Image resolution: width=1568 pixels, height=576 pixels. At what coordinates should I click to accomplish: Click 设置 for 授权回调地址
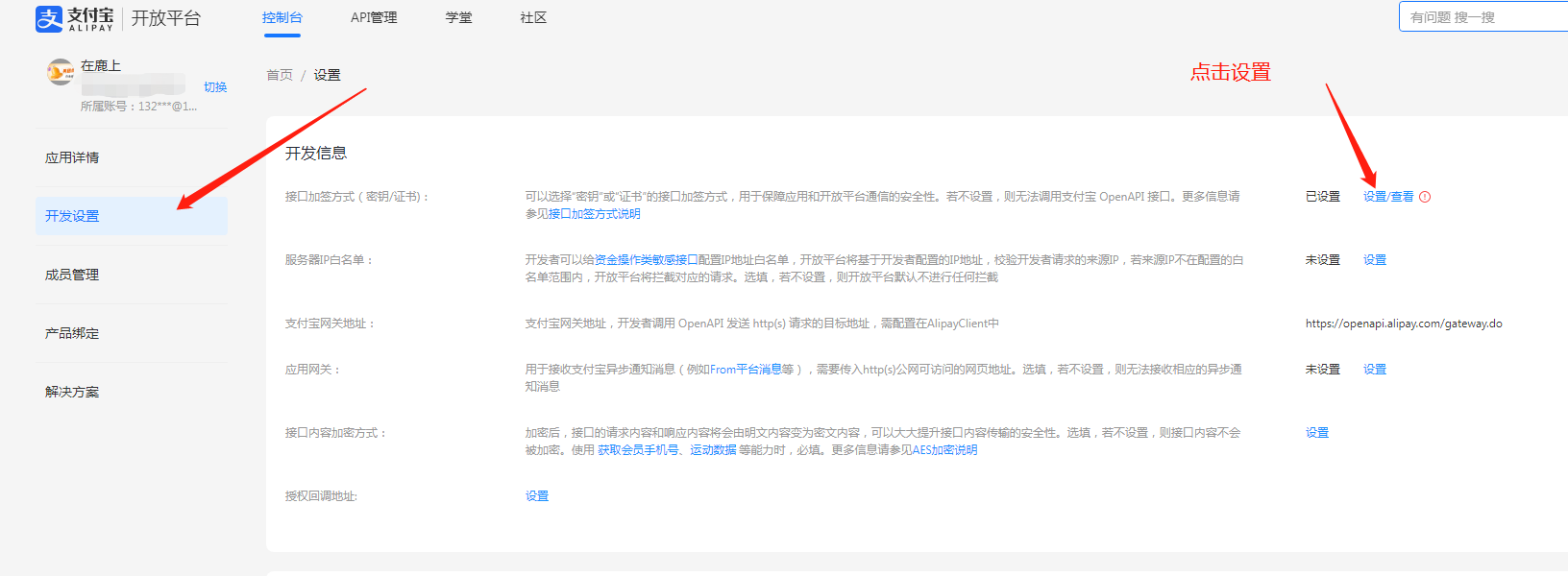(x=536, y=496)
